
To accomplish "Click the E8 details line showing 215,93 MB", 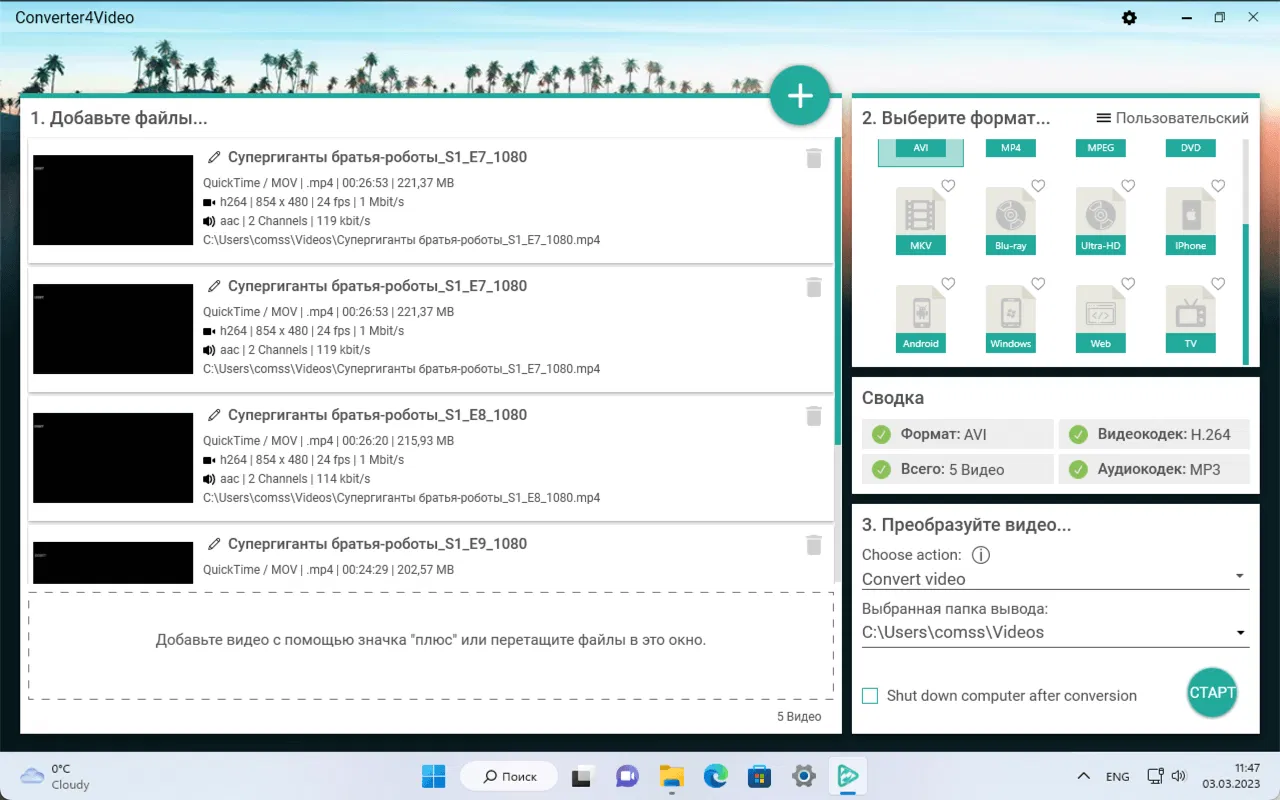I will pos(329,441).
